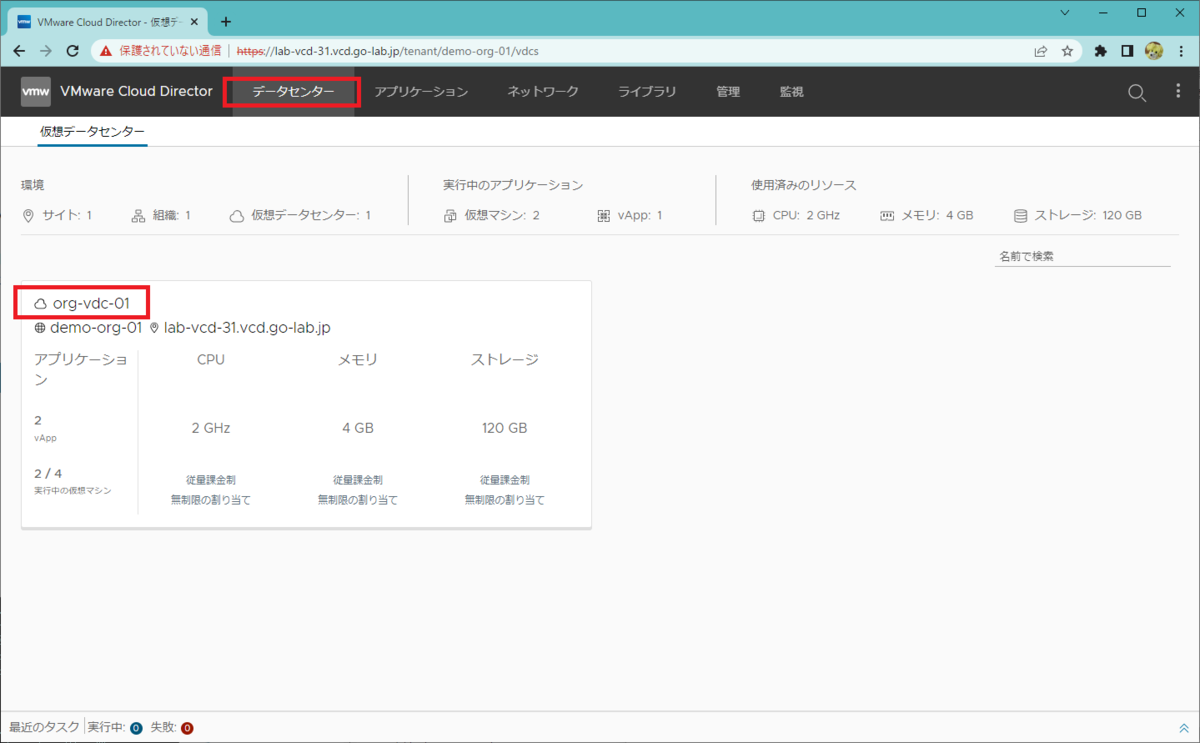This screenshot has height=743, width=1200.
Task: Click the 実行中 task count badge
Action: 136,728
